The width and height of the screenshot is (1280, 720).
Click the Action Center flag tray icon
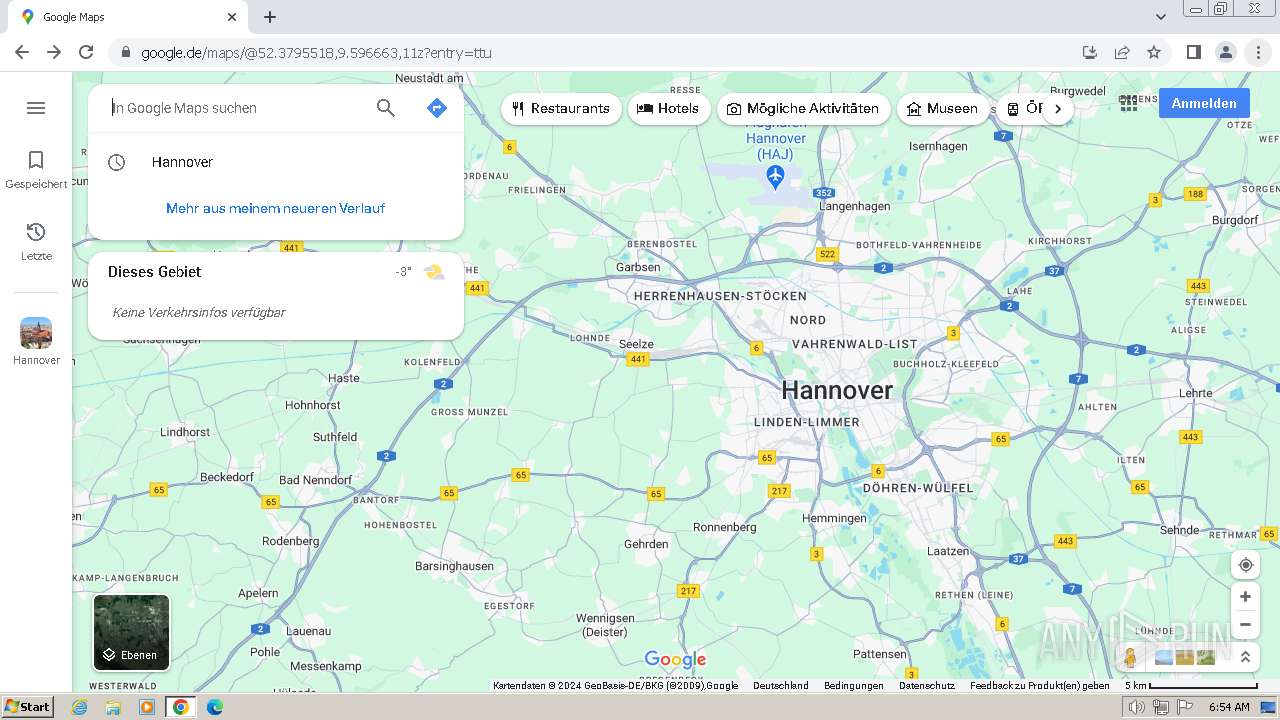[x=1185, y=707]
